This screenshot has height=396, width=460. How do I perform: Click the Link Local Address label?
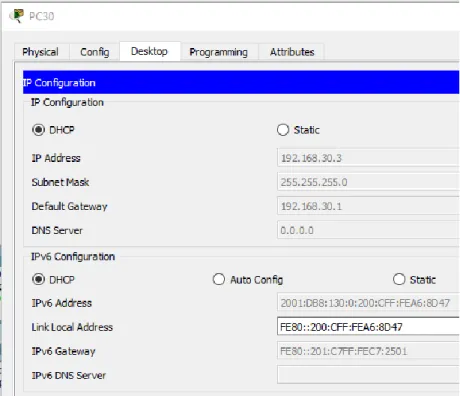pyautogui.click(x=72, y=327)
